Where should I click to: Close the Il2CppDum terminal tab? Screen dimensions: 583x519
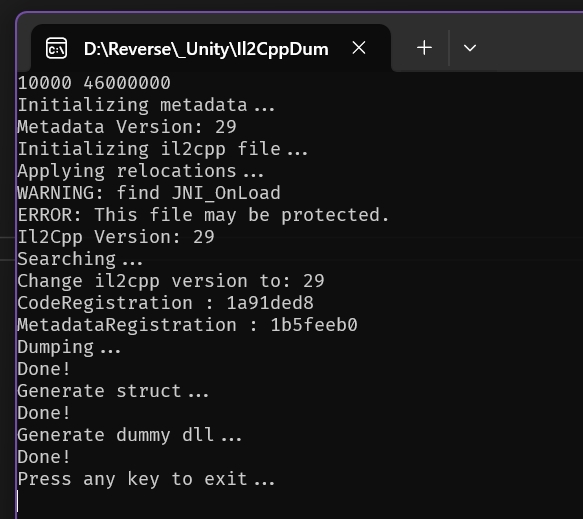click(x=359, y=48)
